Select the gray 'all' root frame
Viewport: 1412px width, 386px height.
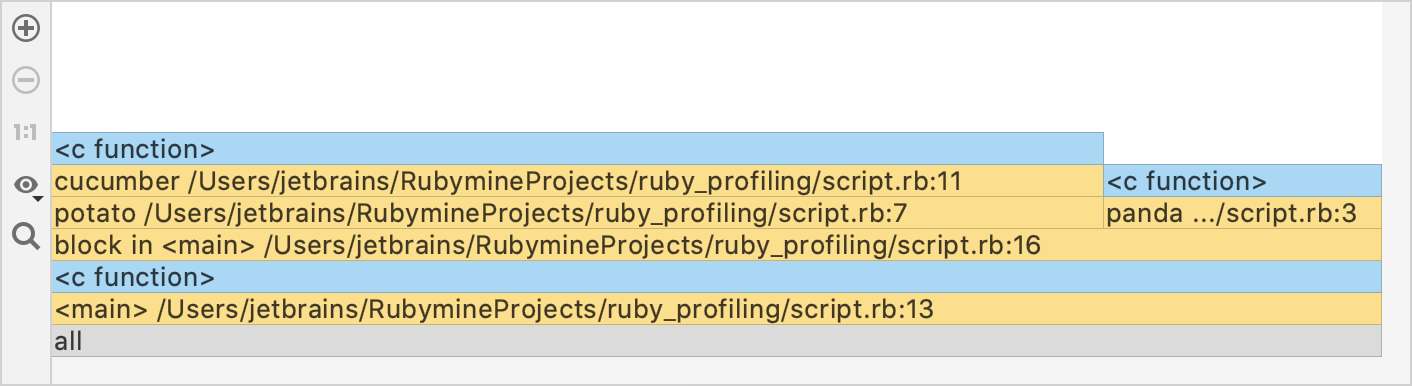[x=716, y=341]
